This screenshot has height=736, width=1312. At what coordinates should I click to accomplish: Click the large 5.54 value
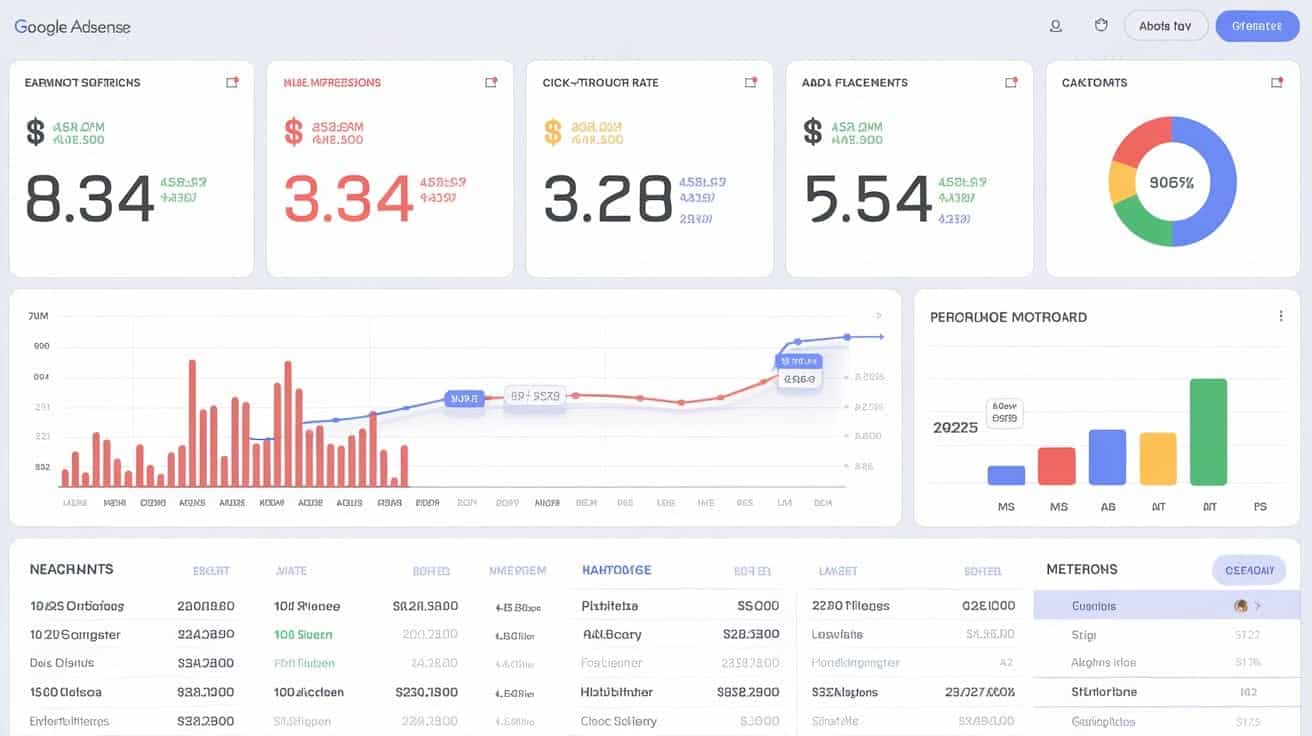click(x=867, y=197)
